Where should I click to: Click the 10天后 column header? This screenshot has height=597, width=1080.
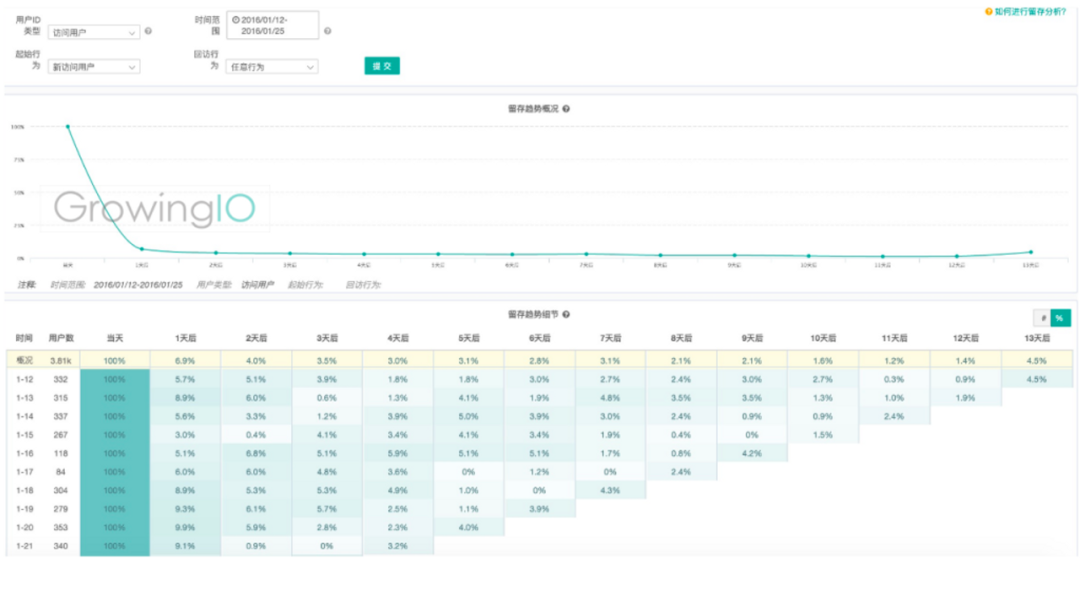[x=823, y=338]
